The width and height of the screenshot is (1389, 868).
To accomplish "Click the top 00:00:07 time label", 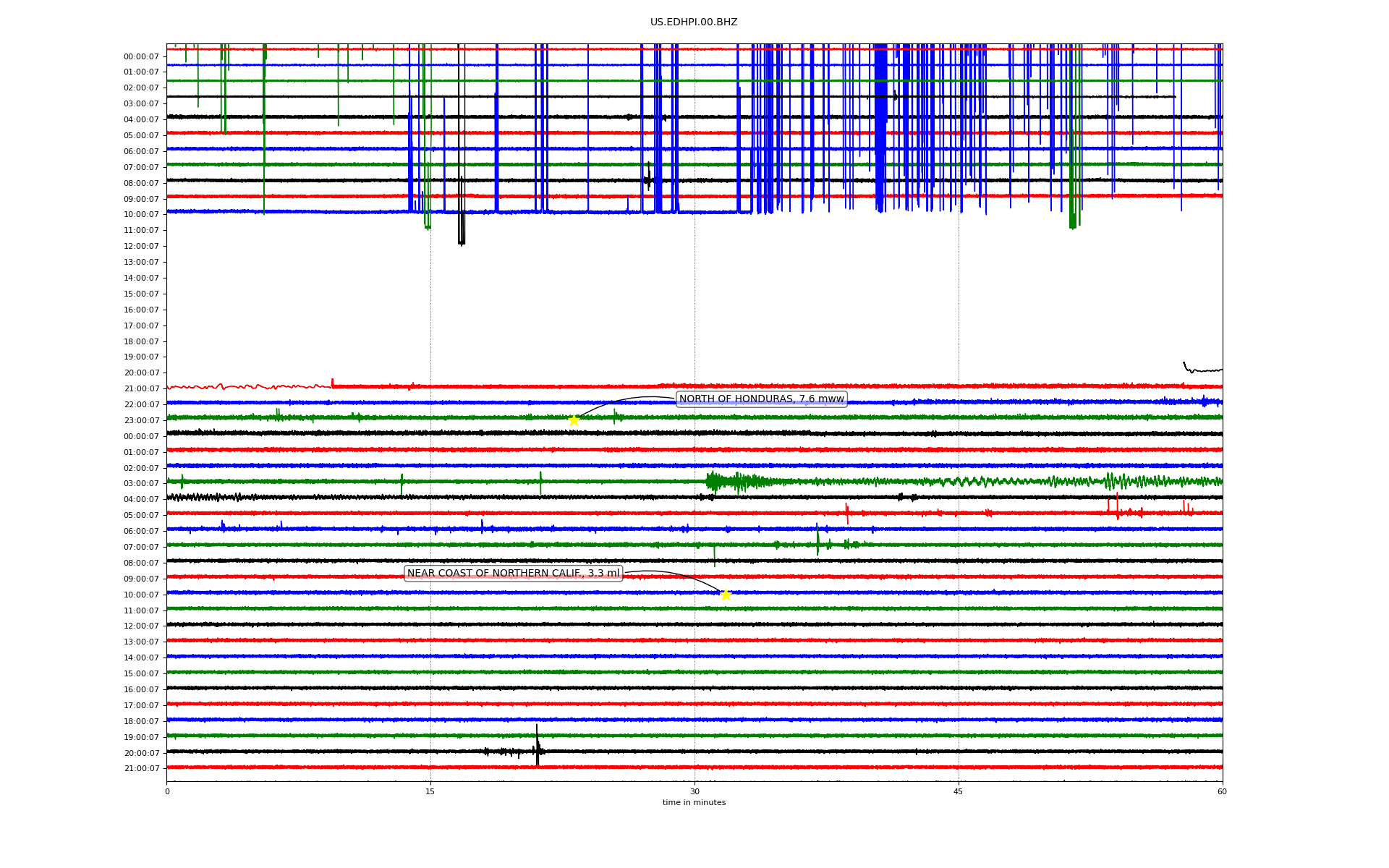I will tap(141, 56).
